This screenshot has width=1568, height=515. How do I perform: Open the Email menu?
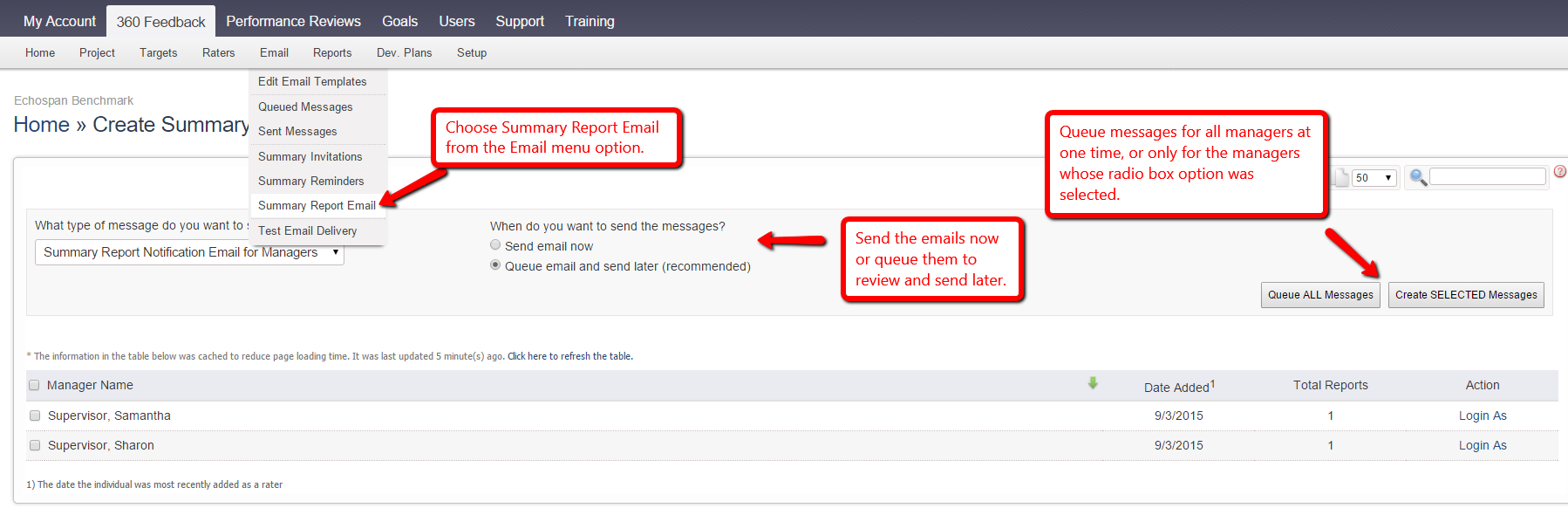[274, 52]
